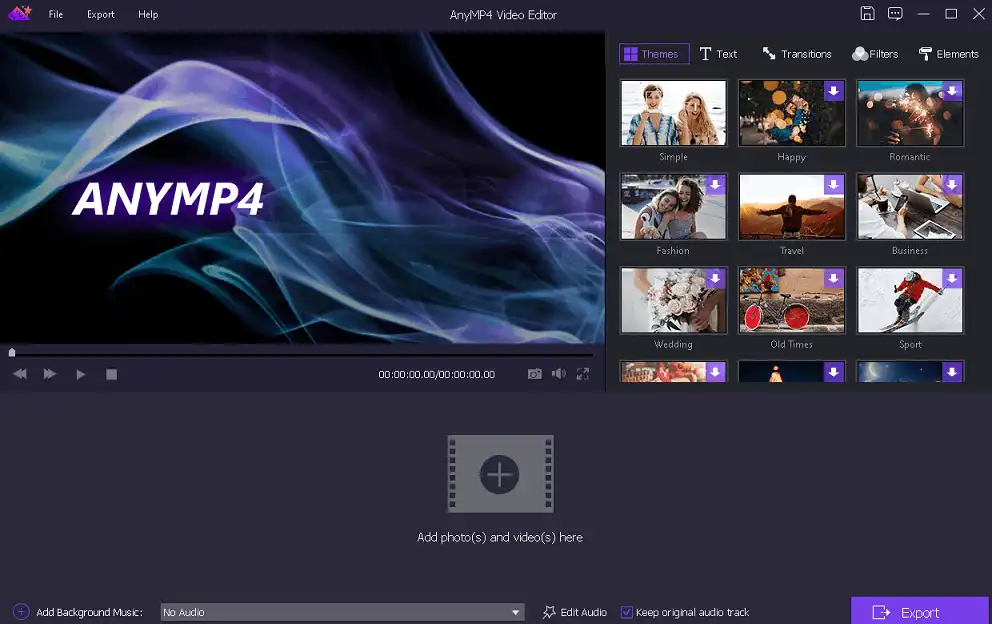
Task: Mute the preview volume speaker
Action: point(558,374)
